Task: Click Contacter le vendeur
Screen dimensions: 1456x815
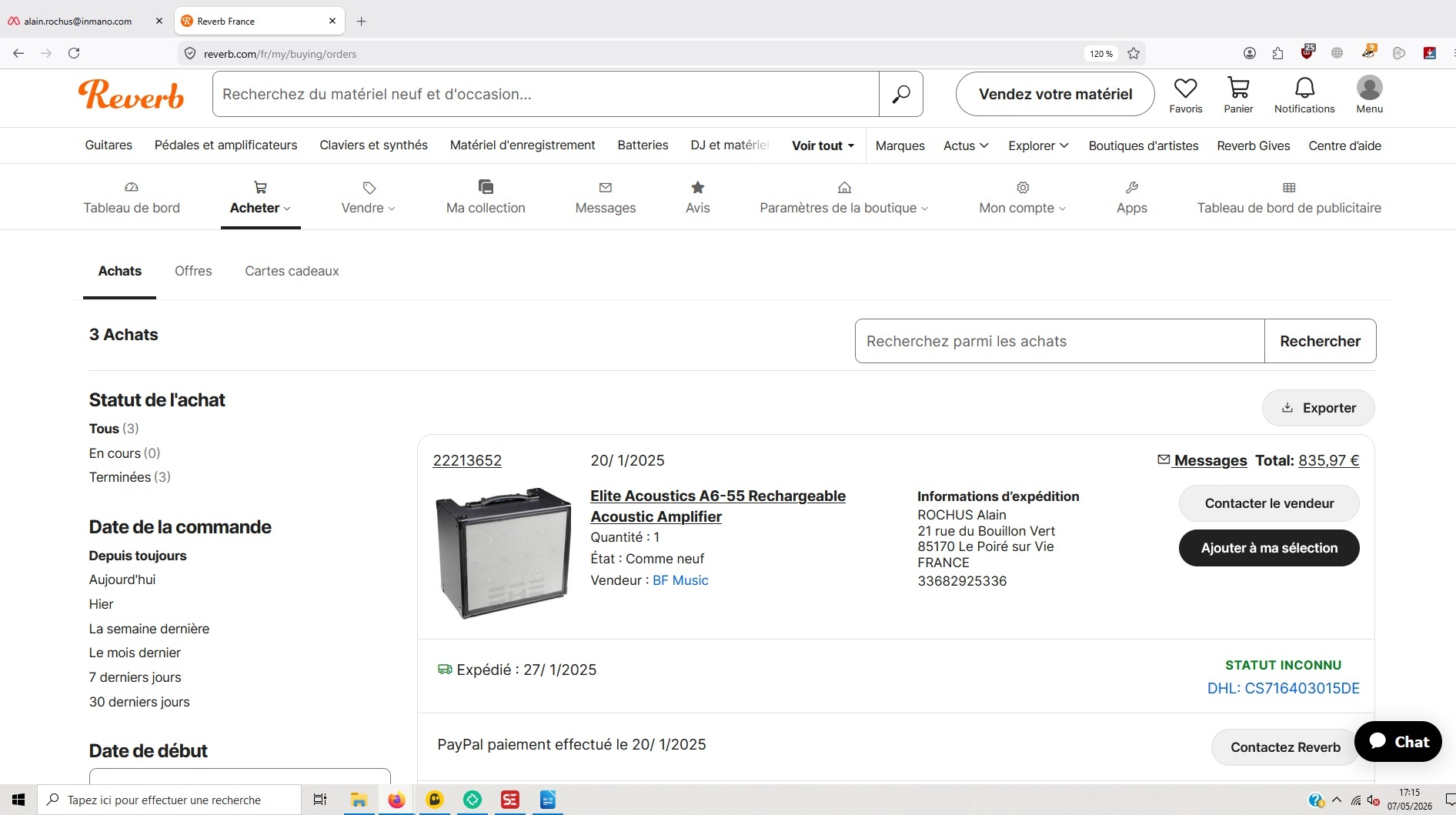Action: tap(1269, 503)
